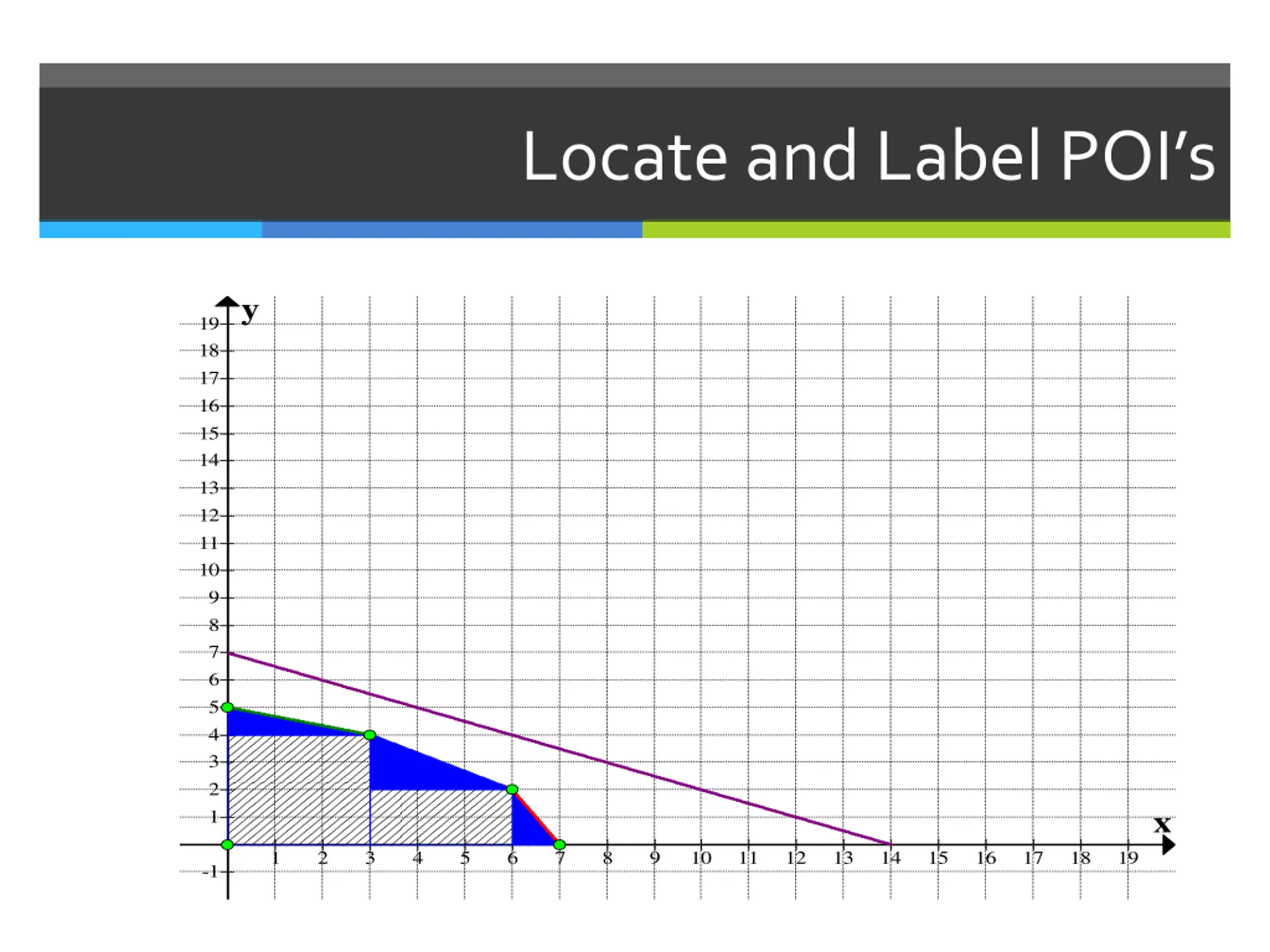This screenshot has height=952, width=1270.
Task: Click the x-axis number 3
Action: click(x=370, y=858)
